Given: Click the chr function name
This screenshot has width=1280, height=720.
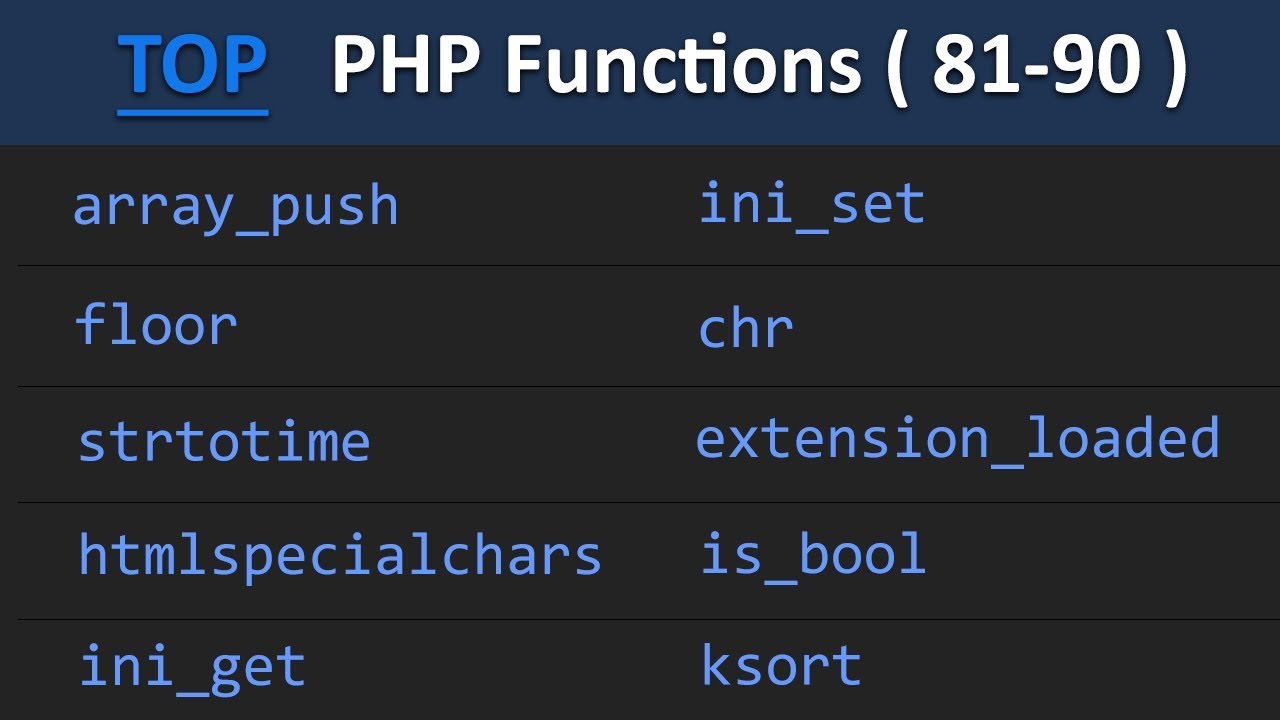Looking at the screenshot, I should tap(746, 328).
